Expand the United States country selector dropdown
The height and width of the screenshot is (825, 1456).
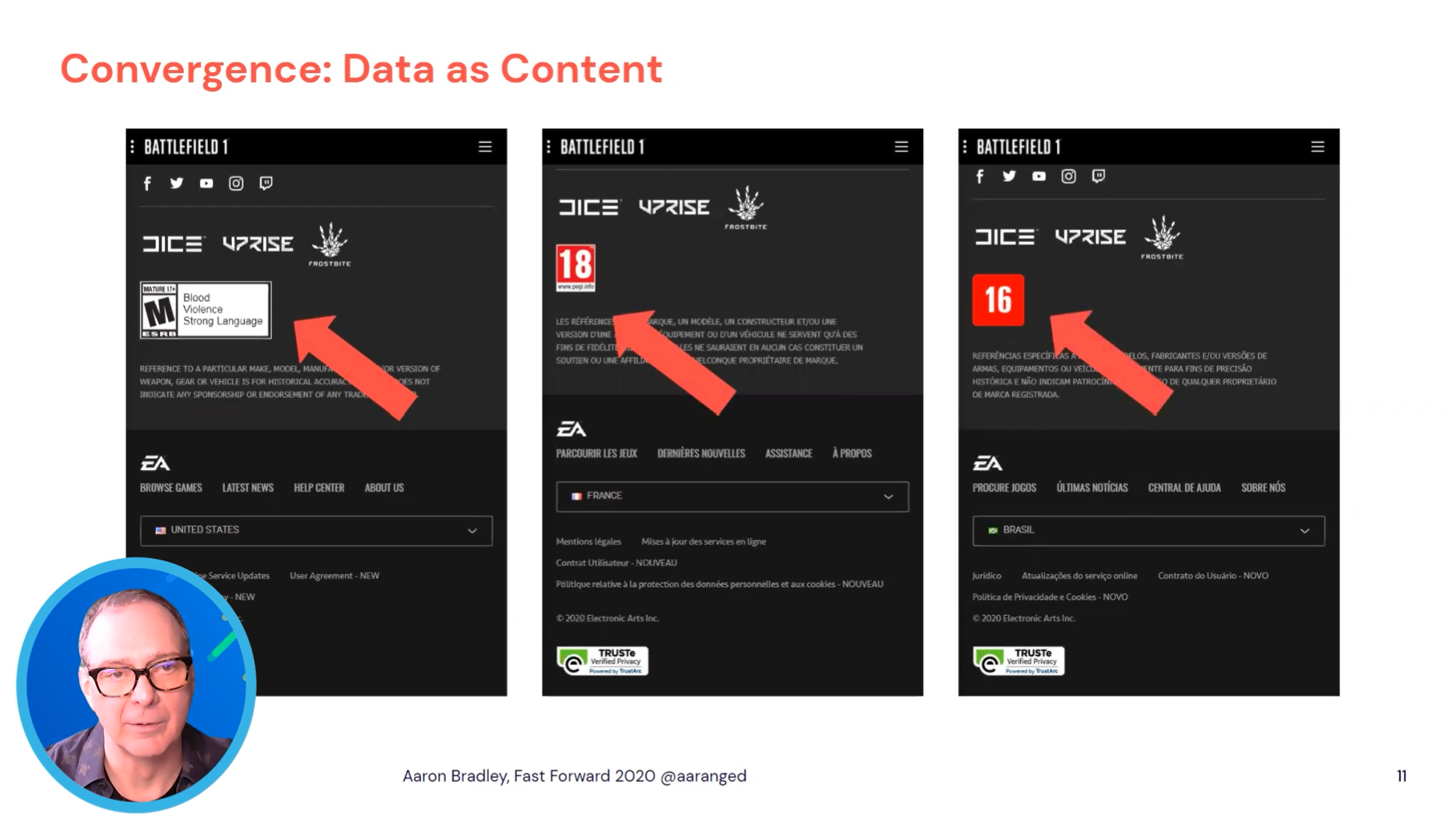(317, 529)
